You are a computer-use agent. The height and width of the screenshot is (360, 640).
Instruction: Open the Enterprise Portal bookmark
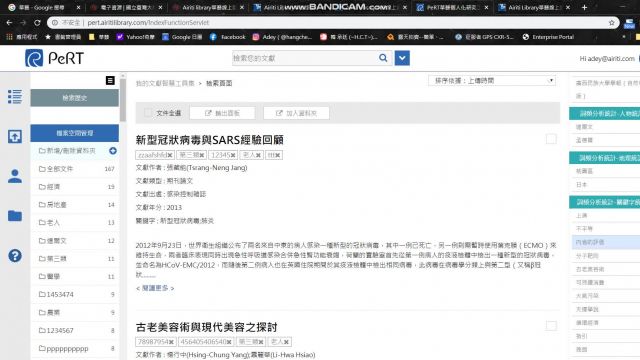coord(548,37)
